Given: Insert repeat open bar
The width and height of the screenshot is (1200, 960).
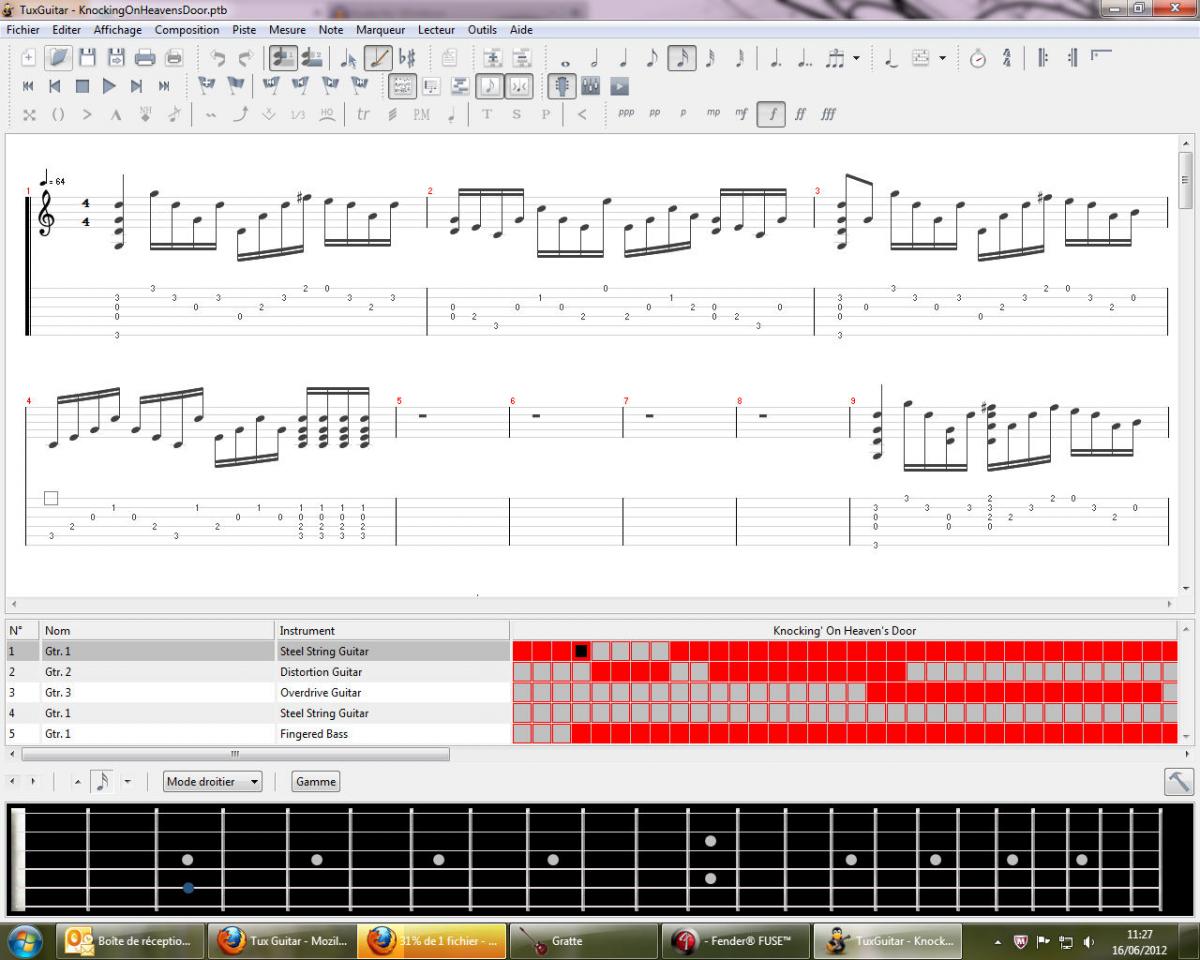Looking at the screenshot, I should (1043, 58).
